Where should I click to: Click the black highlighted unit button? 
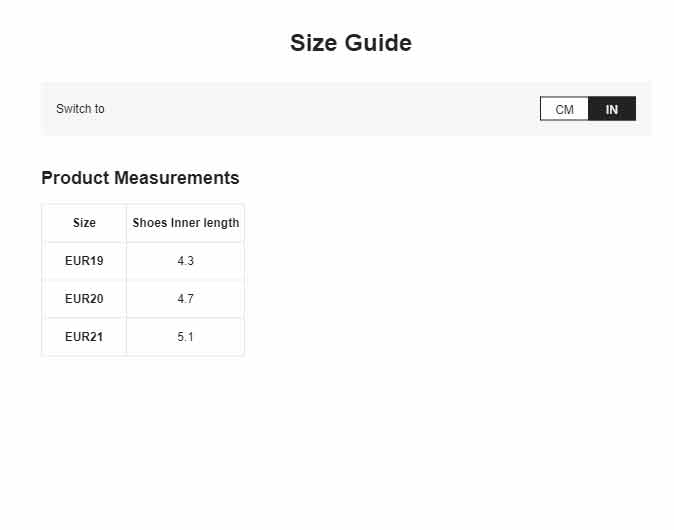click(612, 109)
